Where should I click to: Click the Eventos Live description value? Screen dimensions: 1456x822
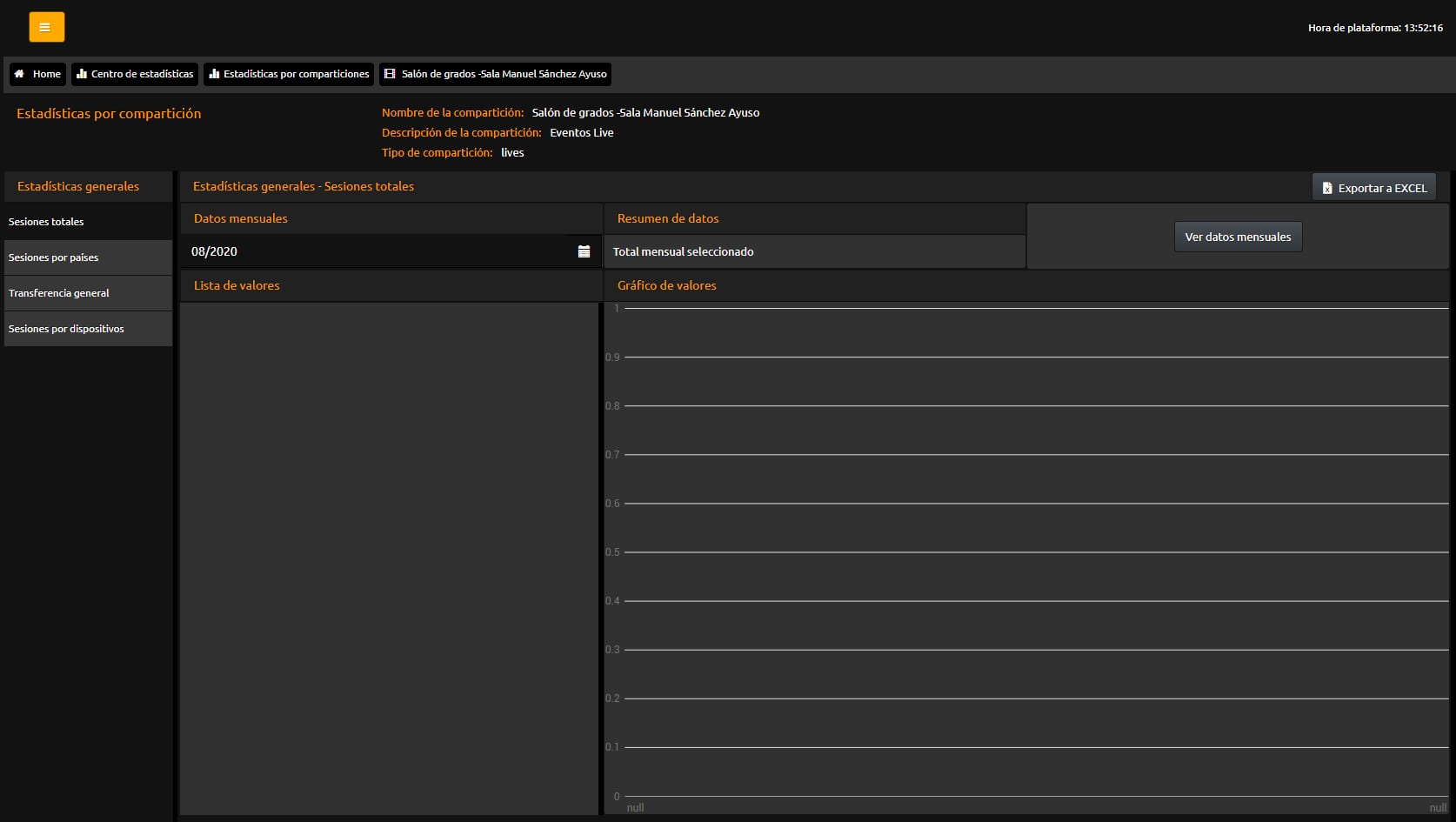point(582,133)
